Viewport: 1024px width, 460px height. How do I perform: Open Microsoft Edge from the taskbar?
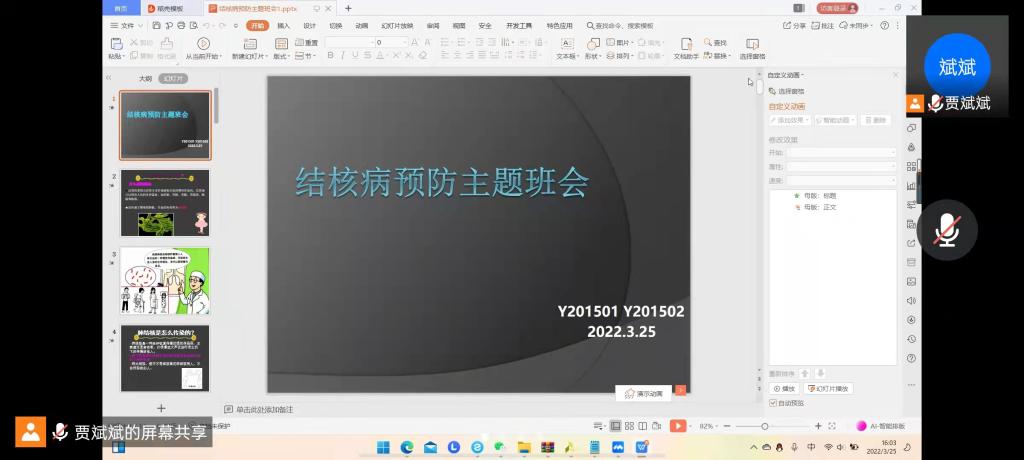coord(407,447)
